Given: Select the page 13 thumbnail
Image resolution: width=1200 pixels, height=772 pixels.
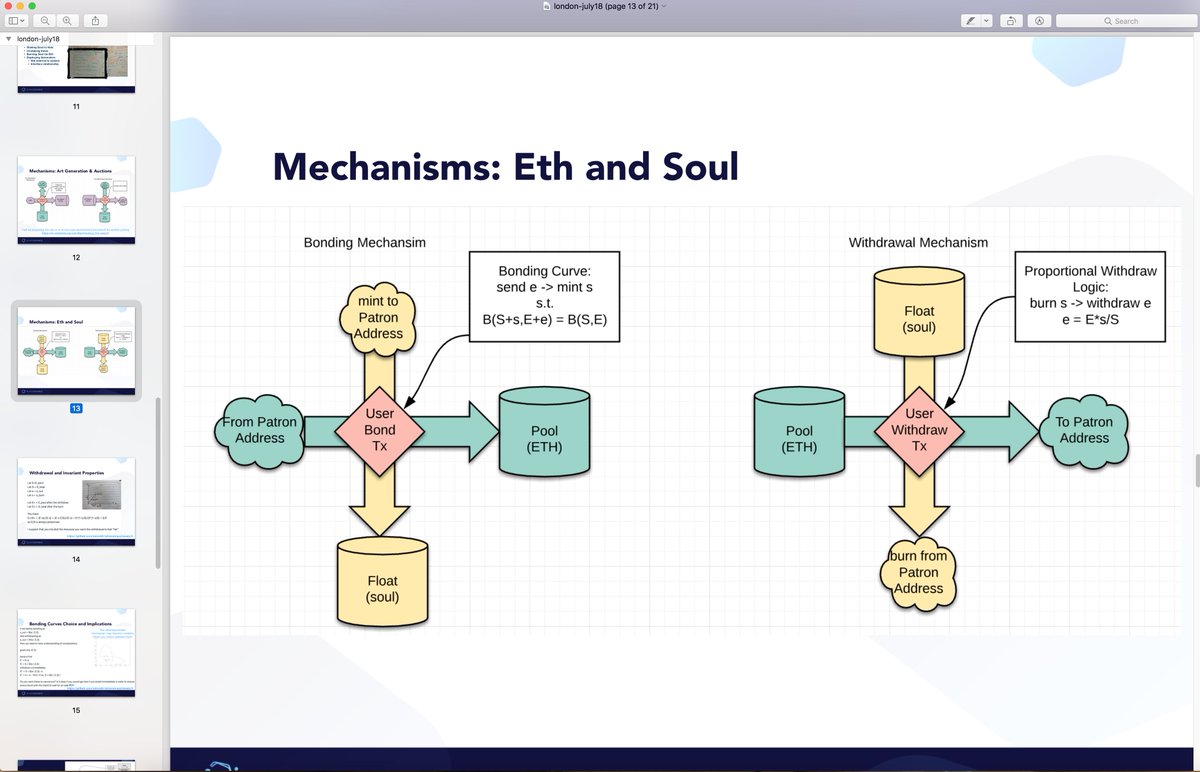Looking at the screenshot, I should click(76, 351).
